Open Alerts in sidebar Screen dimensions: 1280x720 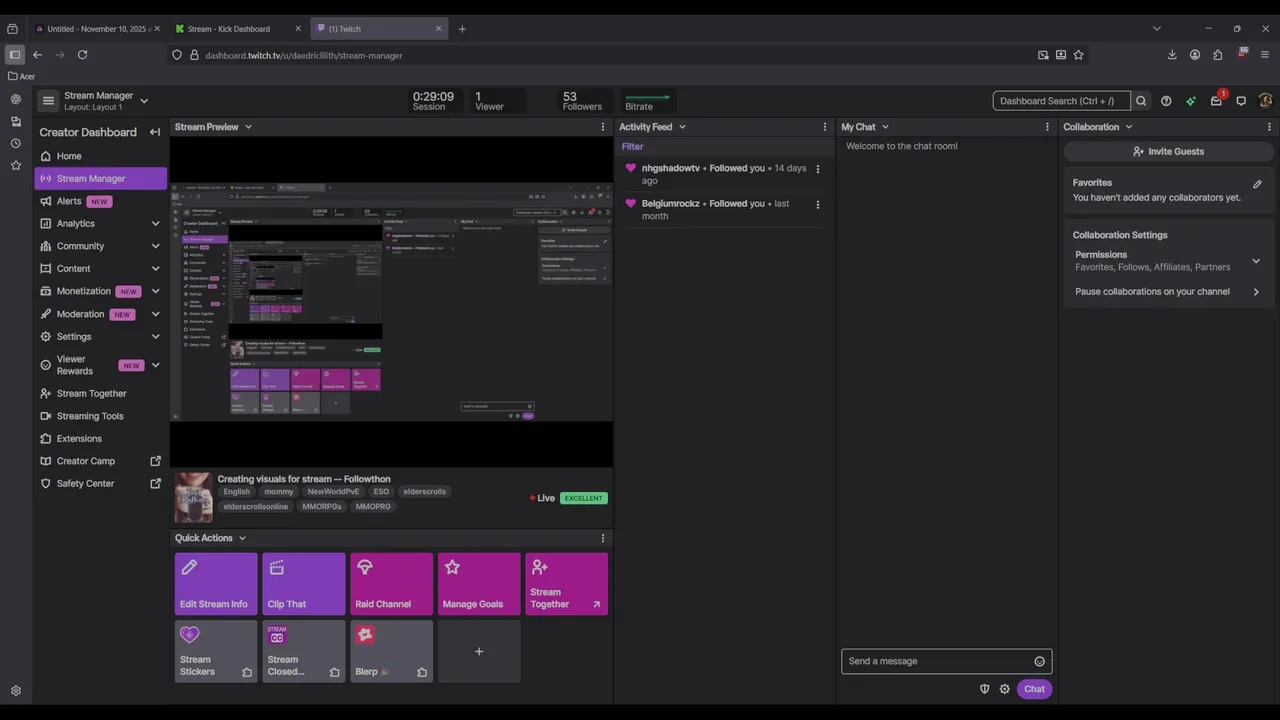tap(100, 201)
